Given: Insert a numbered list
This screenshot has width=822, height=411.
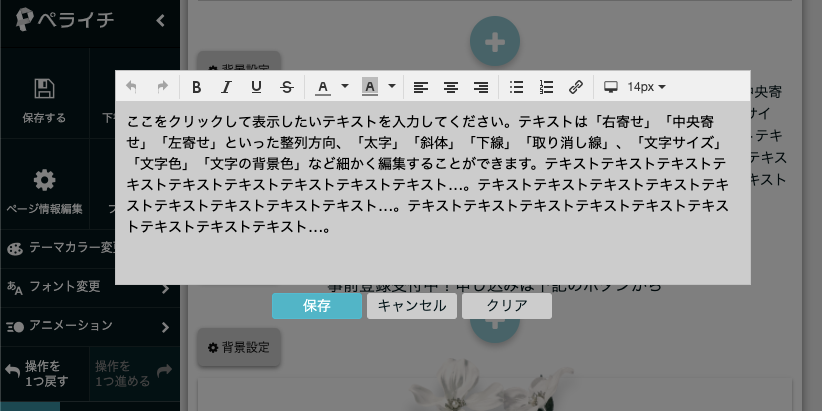Looking at the screenshot, I should click(546, 87).
